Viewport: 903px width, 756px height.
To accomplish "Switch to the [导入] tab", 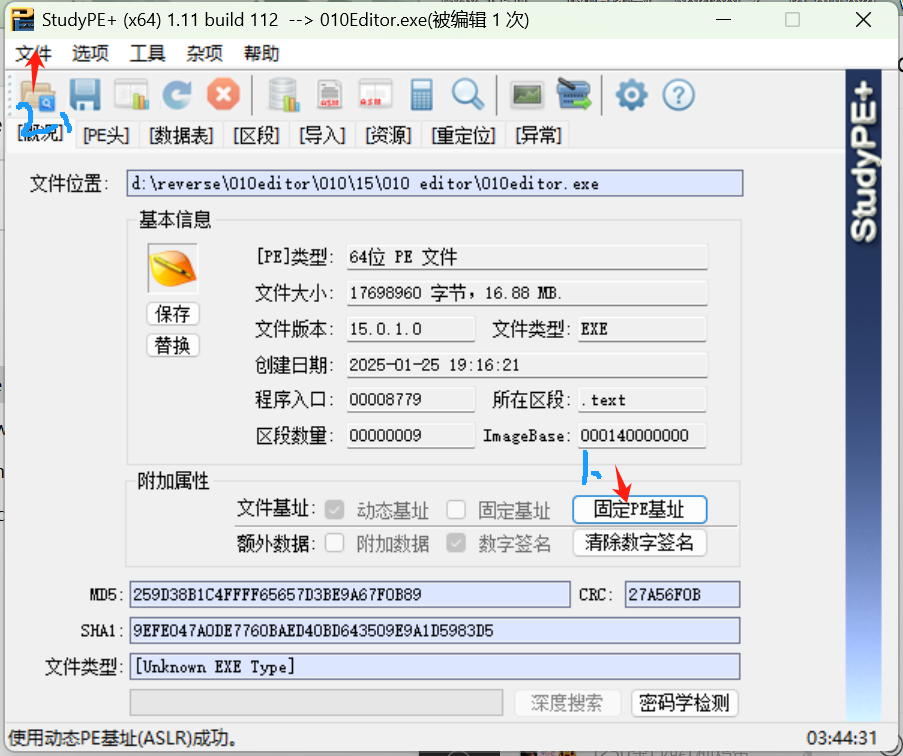I will [323, 135].
